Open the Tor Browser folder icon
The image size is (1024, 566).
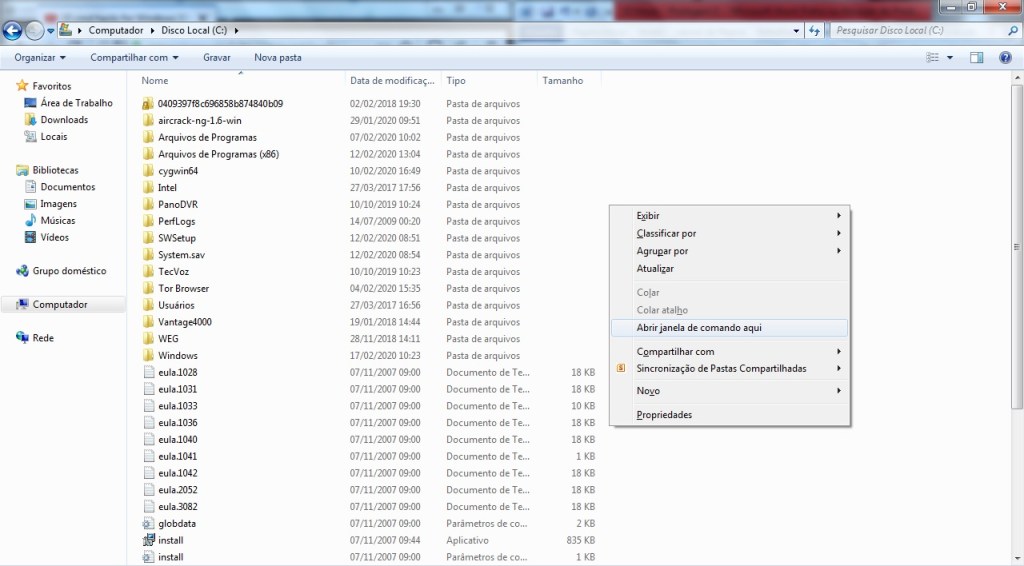pyautogui.click(x=147, y=288)
